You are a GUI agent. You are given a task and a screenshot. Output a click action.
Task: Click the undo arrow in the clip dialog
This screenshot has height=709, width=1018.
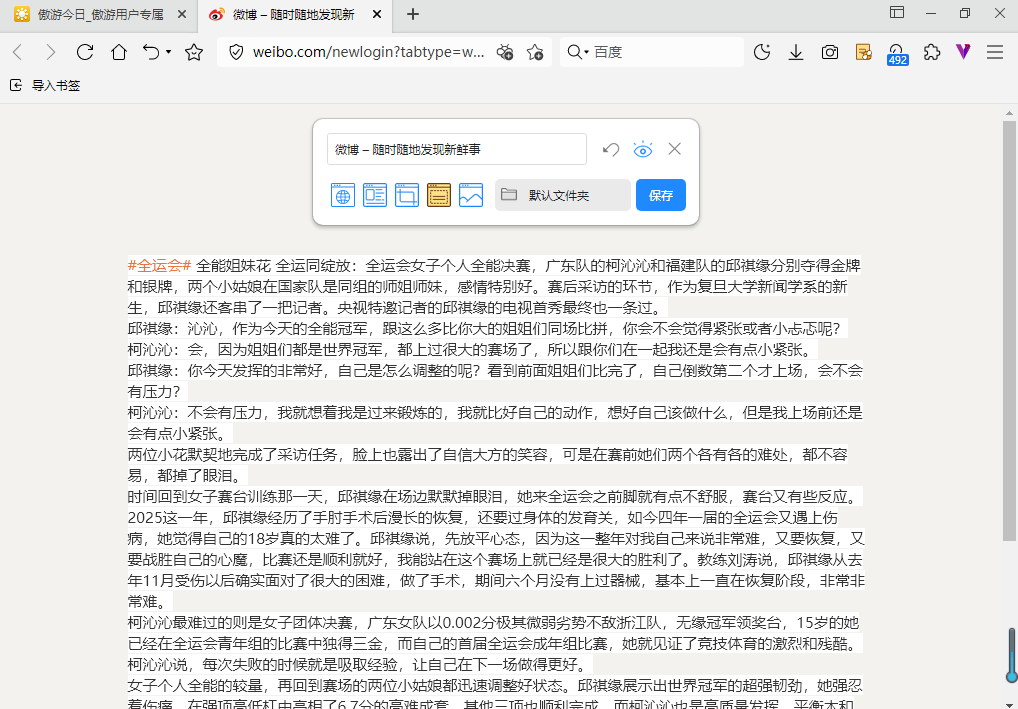[610, 149]
